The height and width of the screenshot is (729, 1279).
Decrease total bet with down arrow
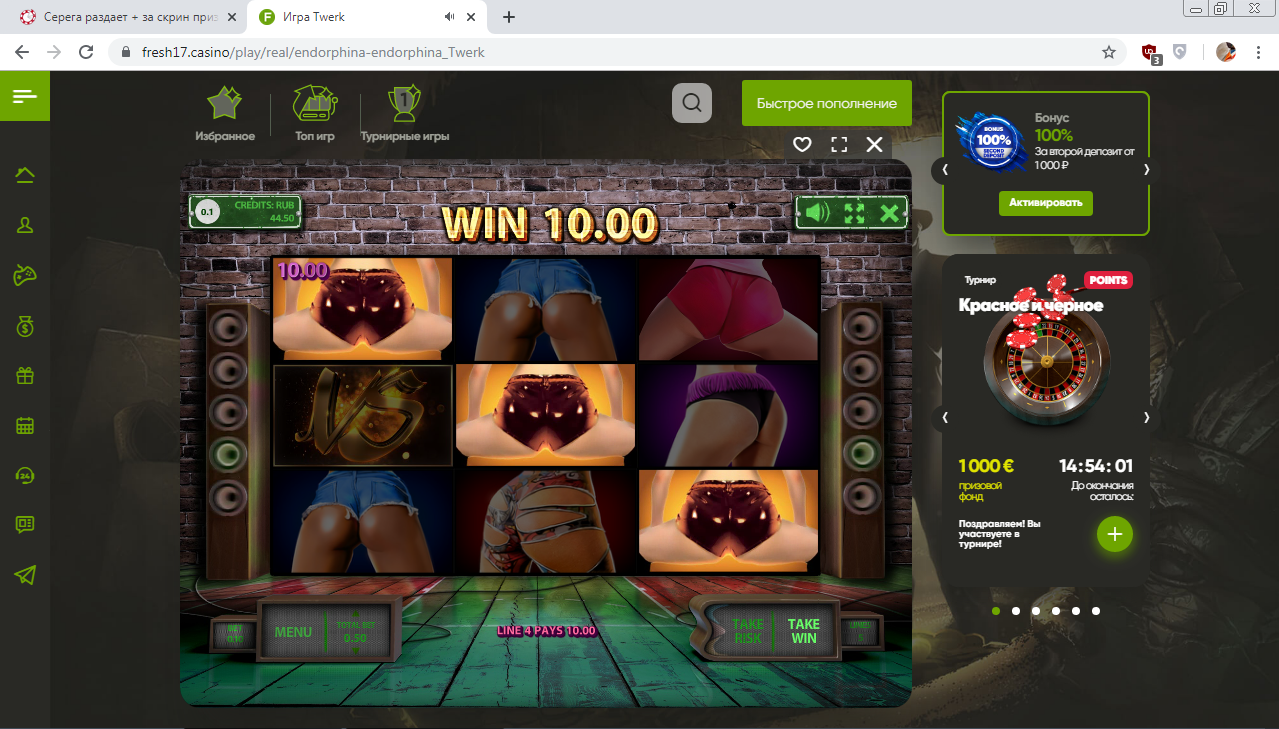(355, 651)
